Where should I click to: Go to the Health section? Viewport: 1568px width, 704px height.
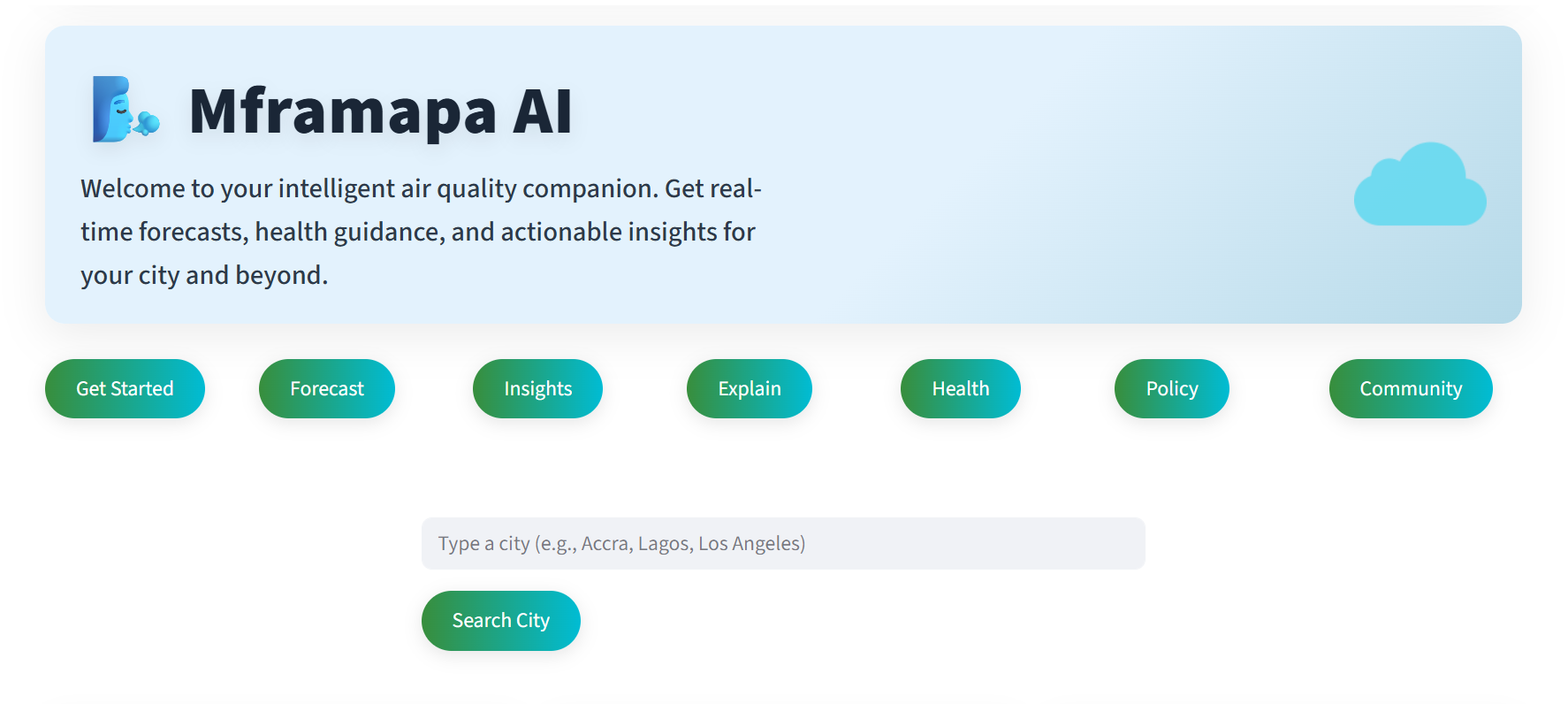click(960, 389)
